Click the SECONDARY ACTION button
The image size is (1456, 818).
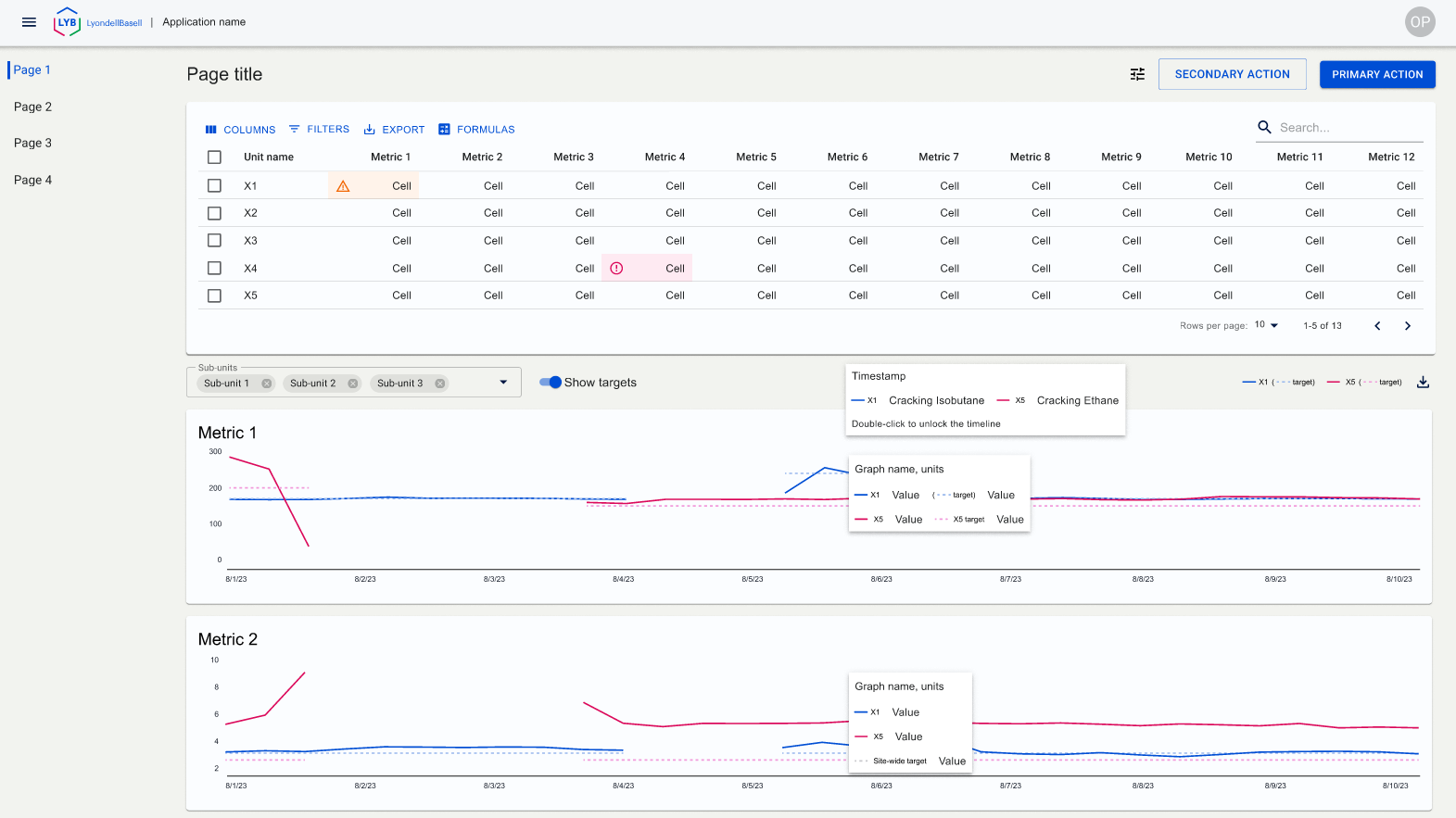[x=1232, y=74]
